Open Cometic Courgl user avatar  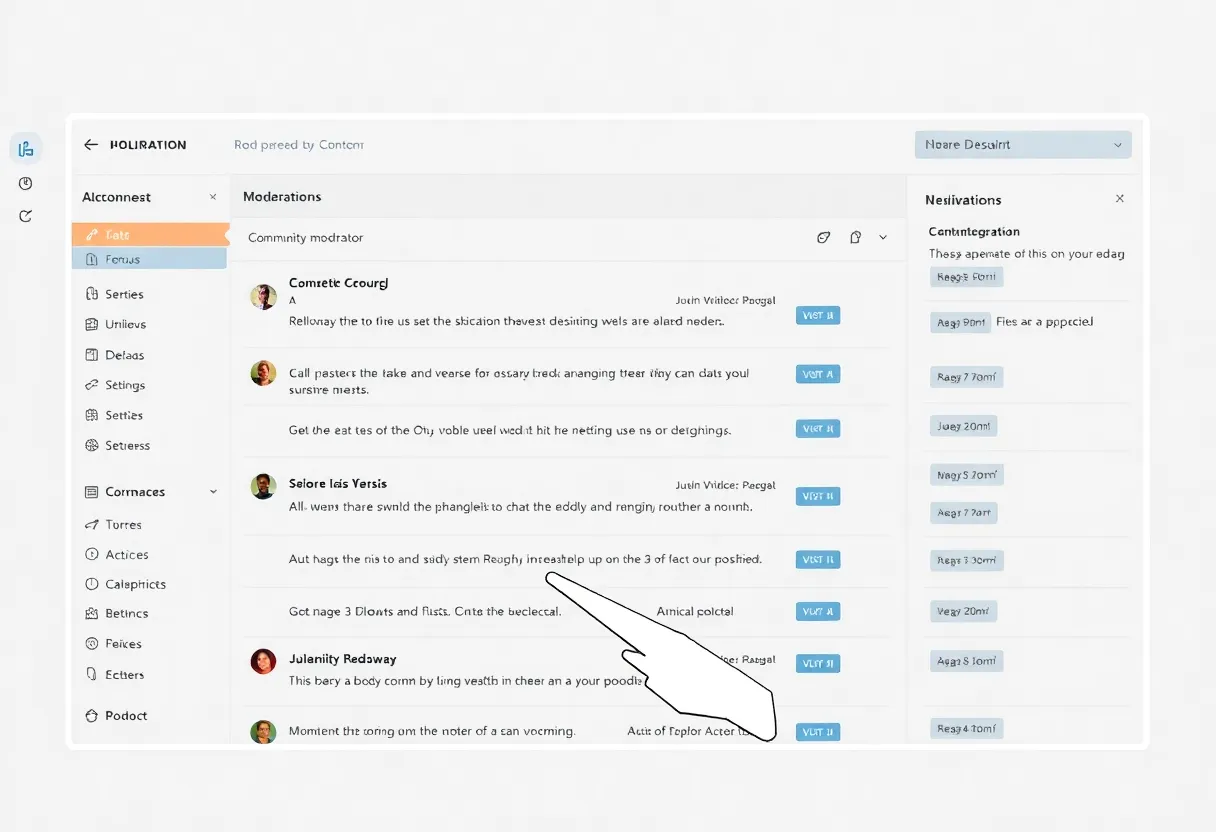point(263,297)
